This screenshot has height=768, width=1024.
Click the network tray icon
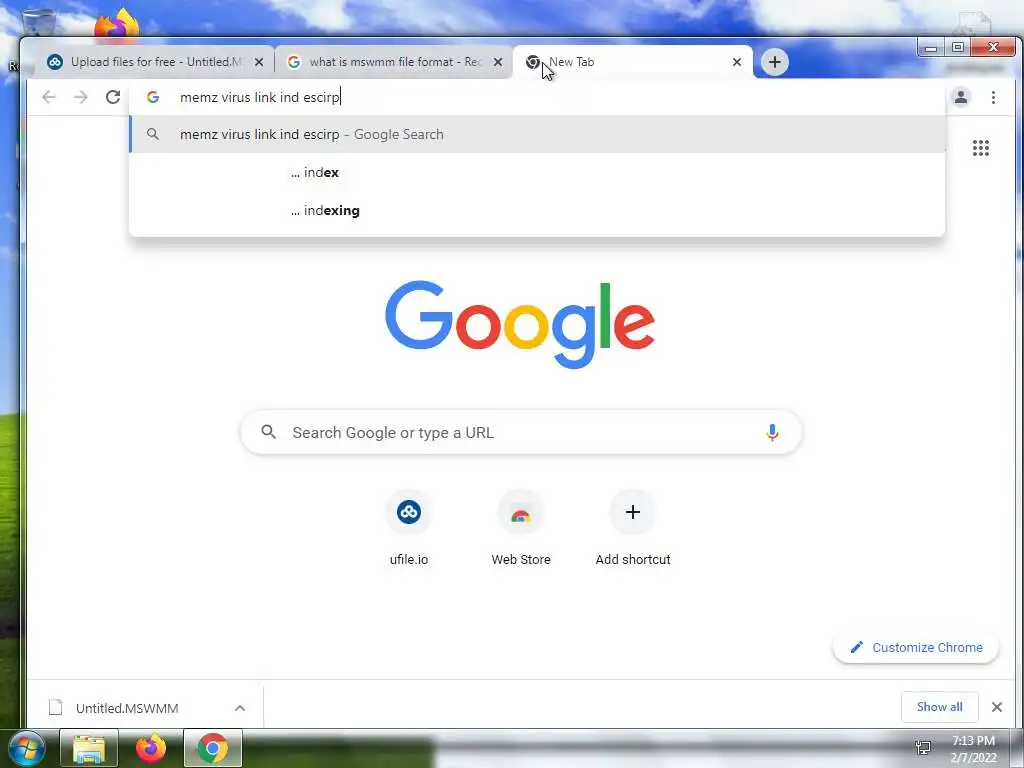coord(923,748)
